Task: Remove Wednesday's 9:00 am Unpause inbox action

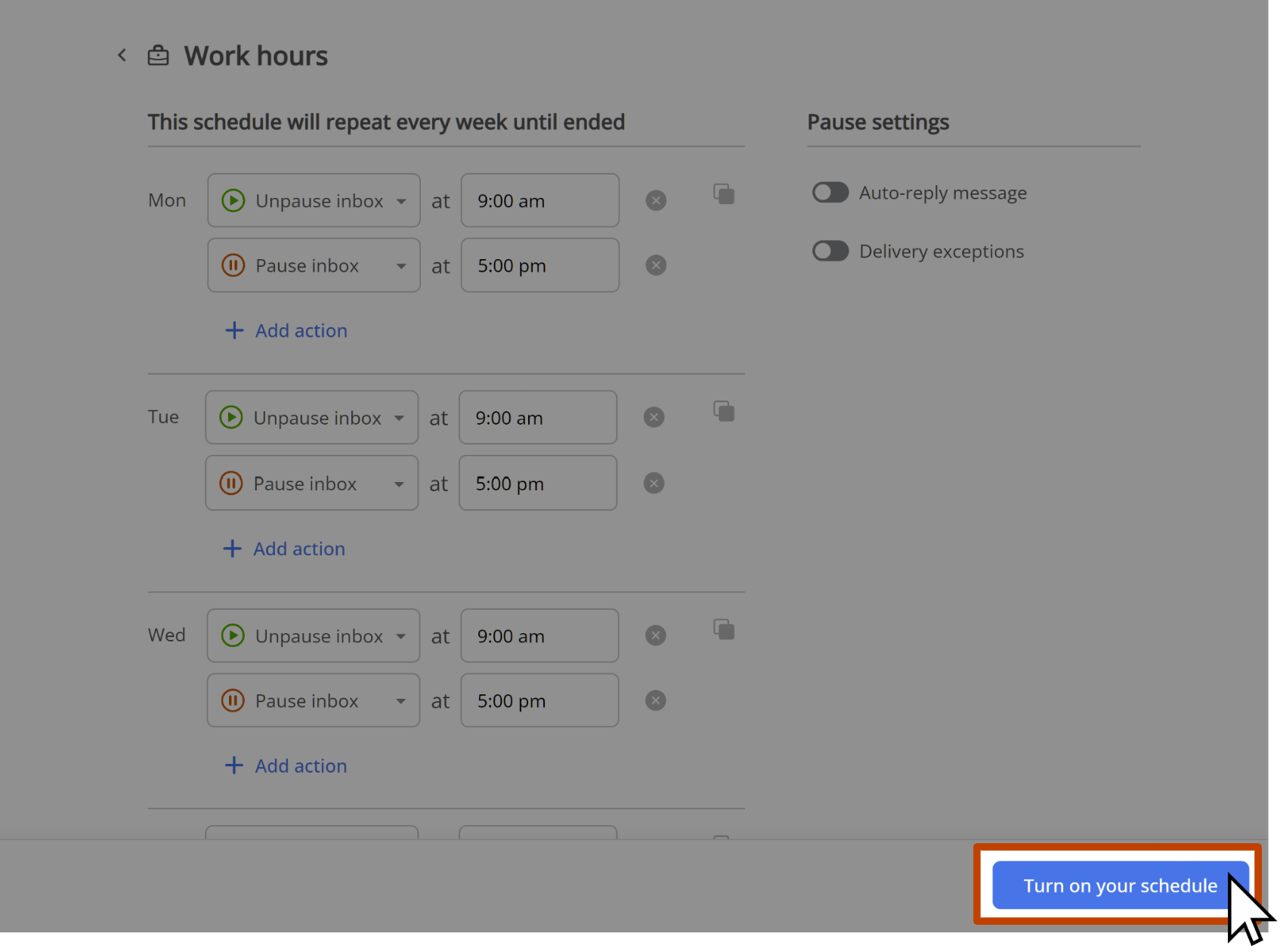Action: [x=656, y=636]
